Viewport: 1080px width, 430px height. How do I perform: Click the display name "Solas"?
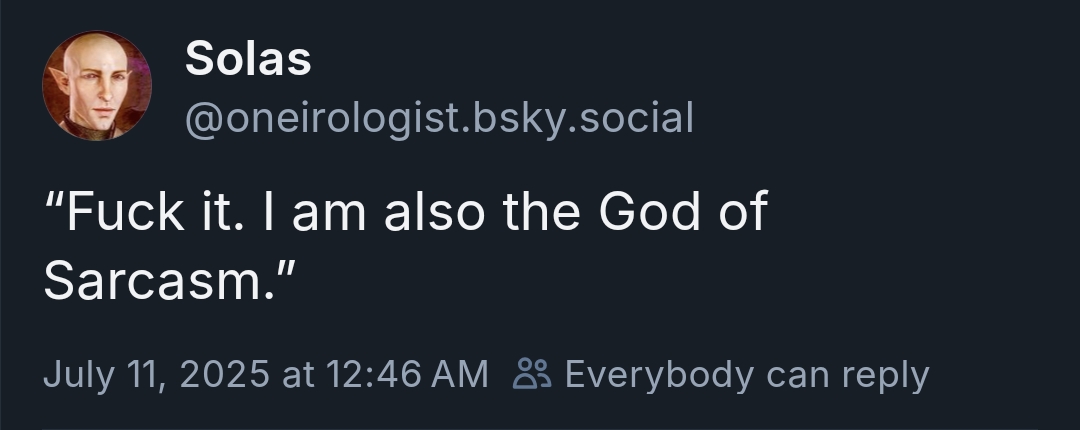click(248, 60)
